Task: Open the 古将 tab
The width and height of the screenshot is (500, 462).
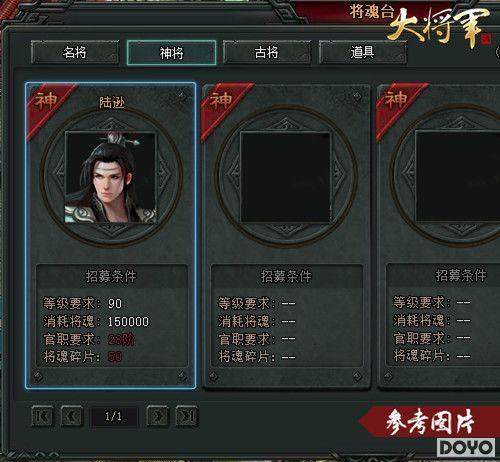Action: click(x=267, y=52)
